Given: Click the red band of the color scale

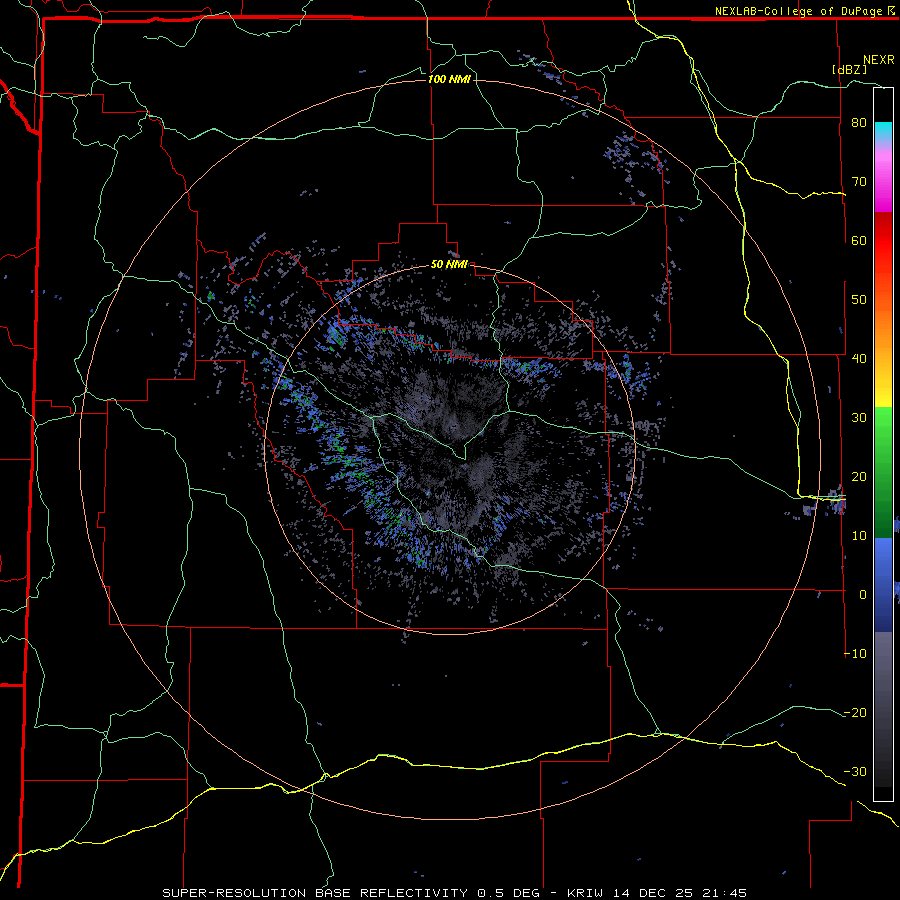Looking at the screenshot, I should [883, 241].
